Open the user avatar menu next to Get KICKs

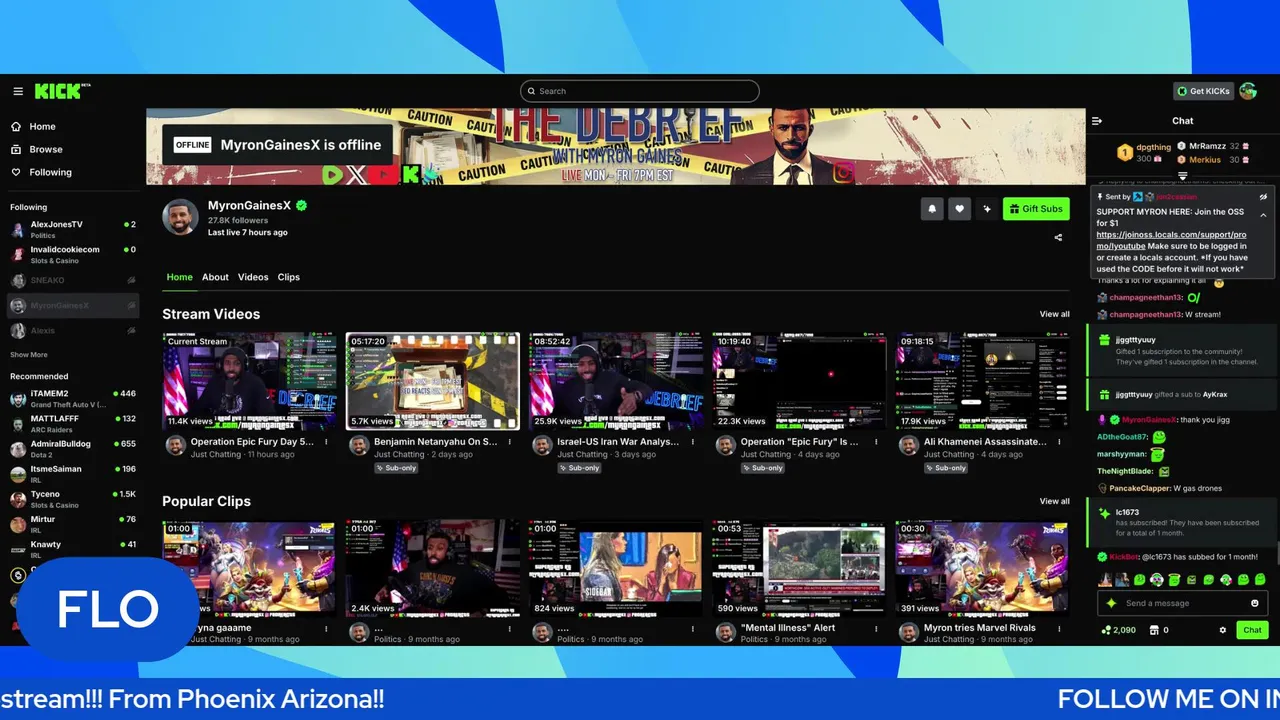pyautogui.click(x=1248, y=91)
